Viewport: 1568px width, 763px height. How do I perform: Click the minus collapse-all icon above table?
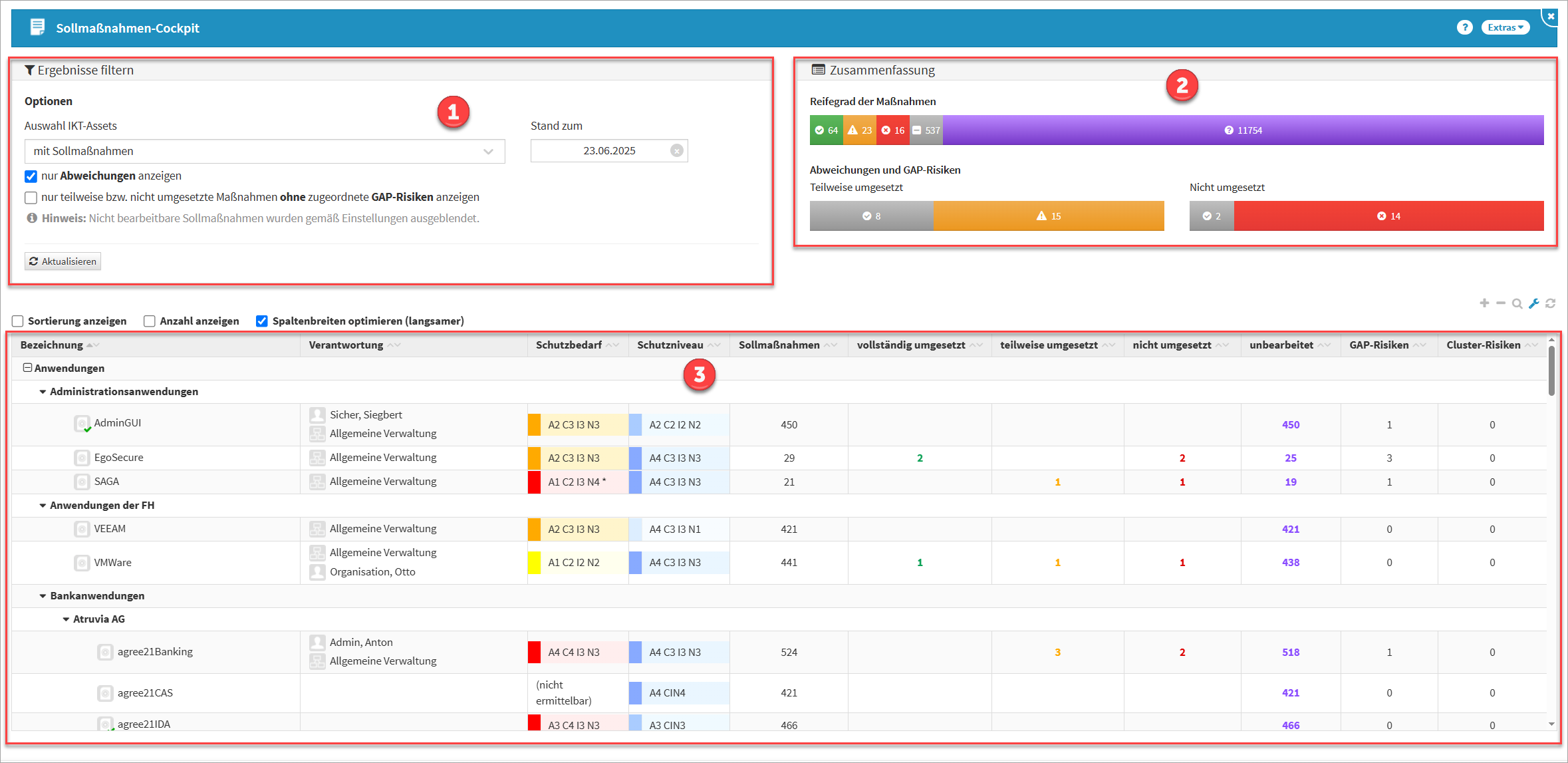(x=1501, y=303)
